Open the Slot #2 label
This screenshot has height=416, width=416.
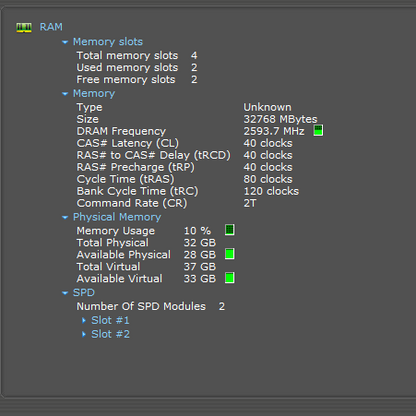point(110,334)
